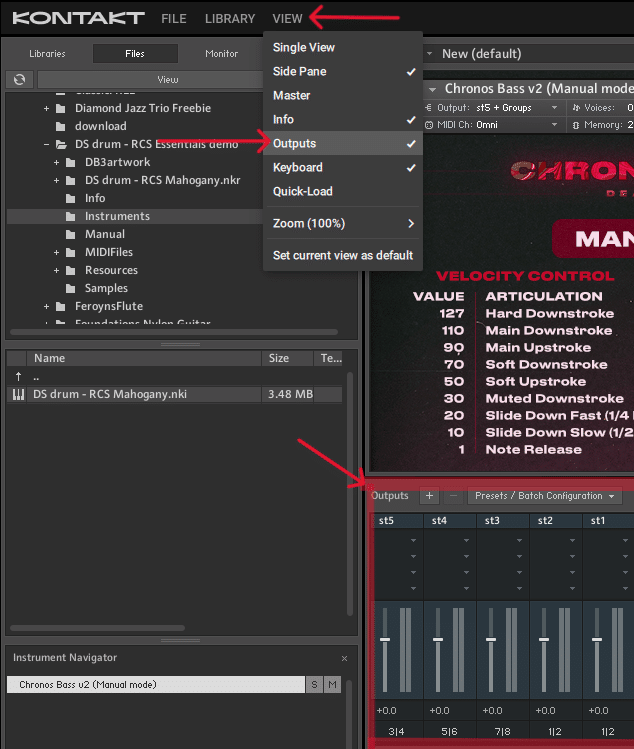
Task: Click the Output routing icon in instrument header
Action: (x=429, y=108)
